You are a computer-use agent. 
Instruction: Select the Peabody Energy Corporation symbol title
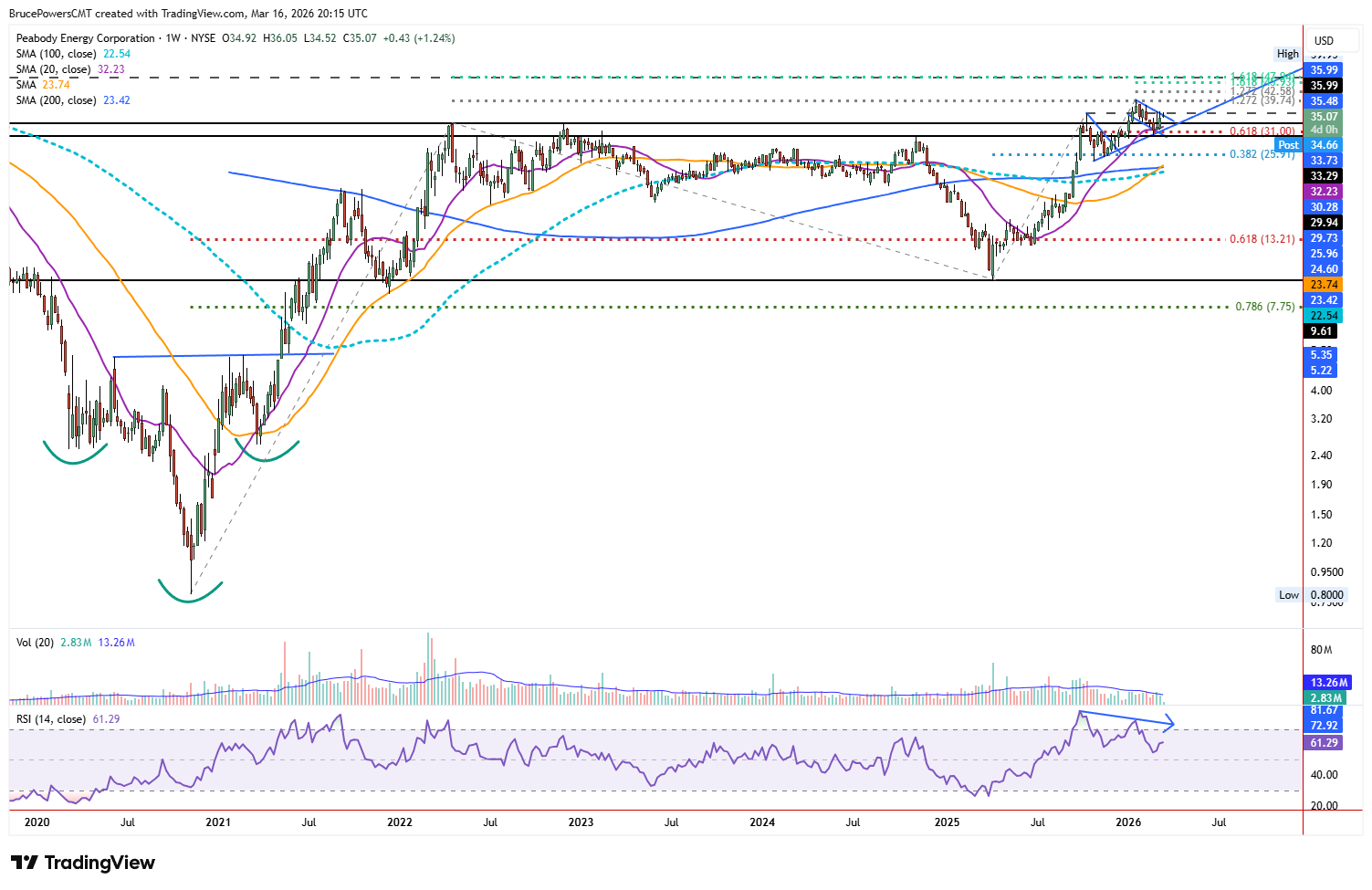pyautogui.click(x=86, y=38)
